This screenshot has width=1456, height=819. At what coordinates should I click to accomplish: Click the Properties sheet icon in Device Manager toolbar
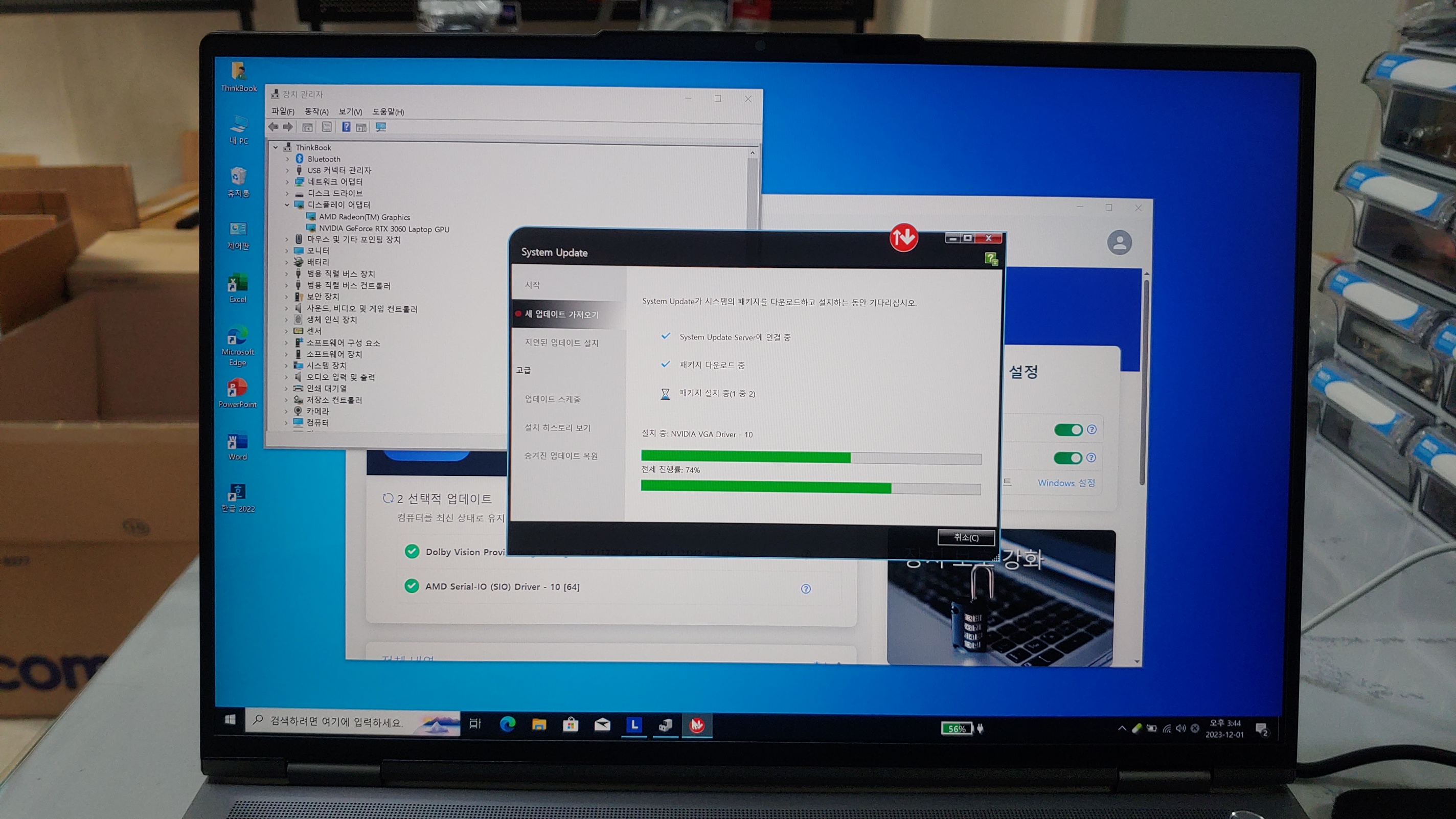(x=326, y=127)
